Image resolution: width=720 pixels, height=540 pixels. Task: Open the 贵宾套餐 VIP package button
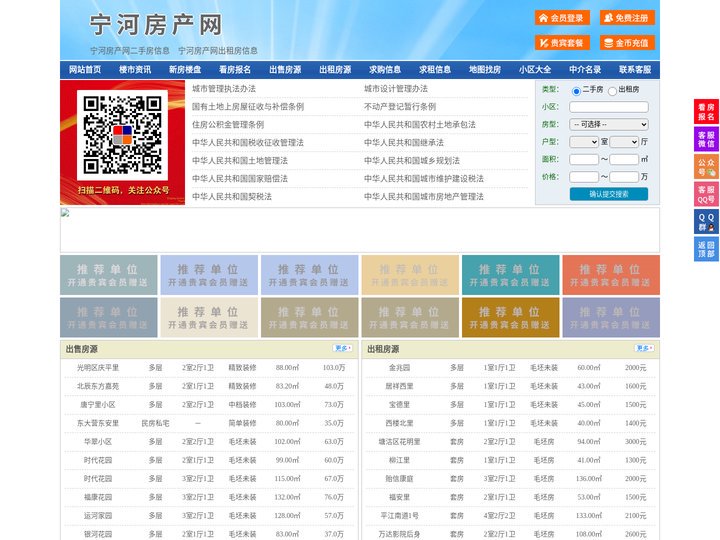(562, 43)
